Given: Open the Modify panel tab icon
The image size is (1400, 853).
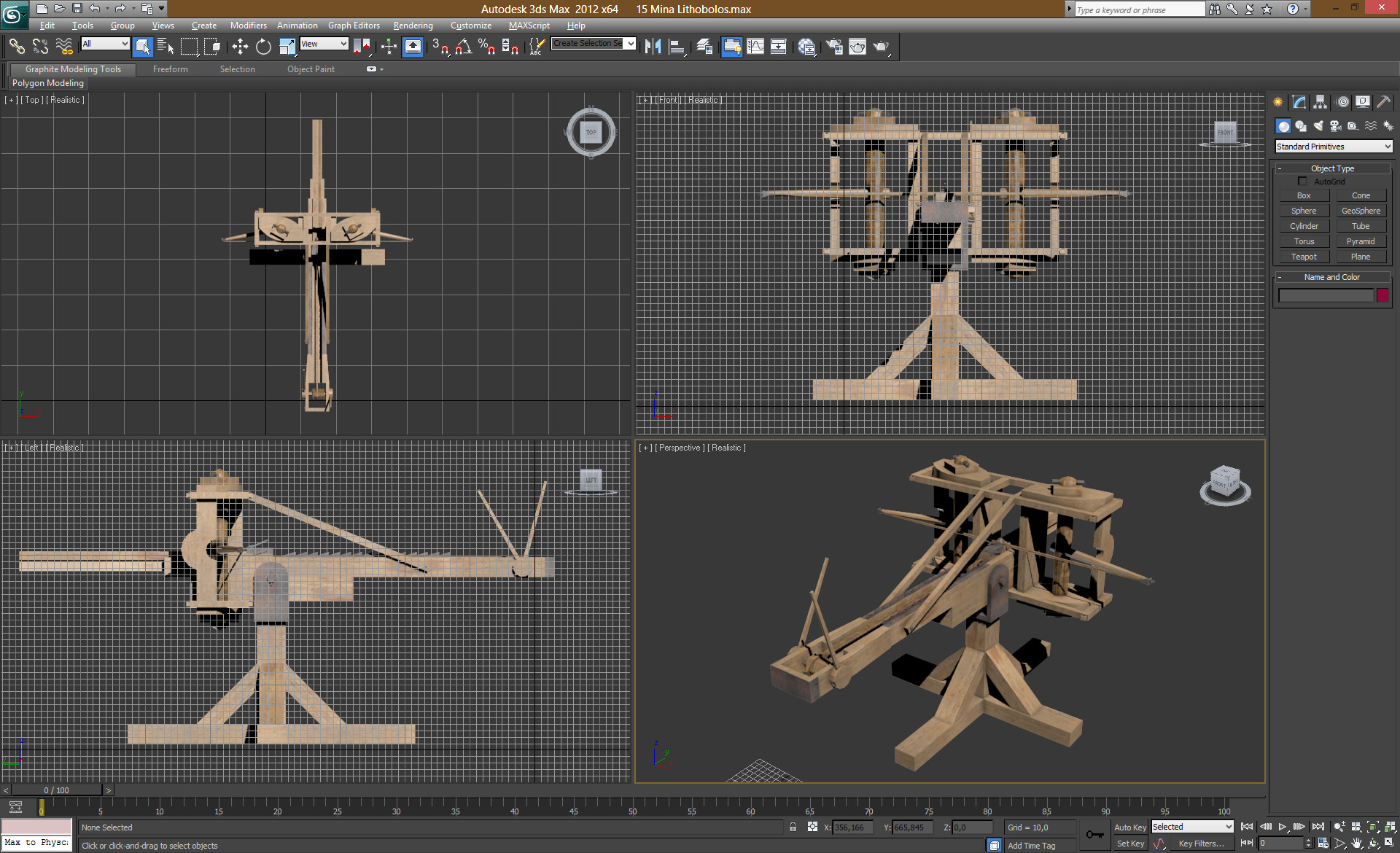Looking at the screenshot, I should pyautogui.click(x=1299, y=102).
